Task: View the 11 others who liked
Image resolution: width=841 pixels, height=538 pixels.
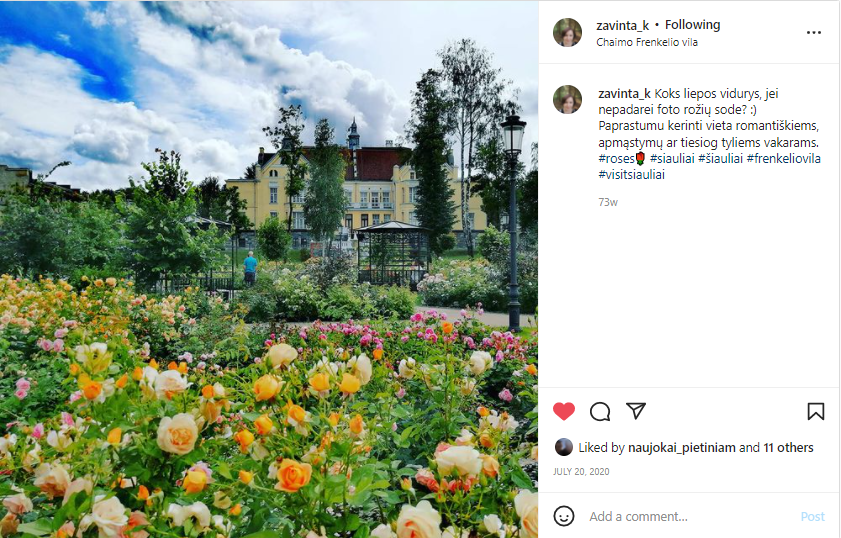Action: point(788,447)
